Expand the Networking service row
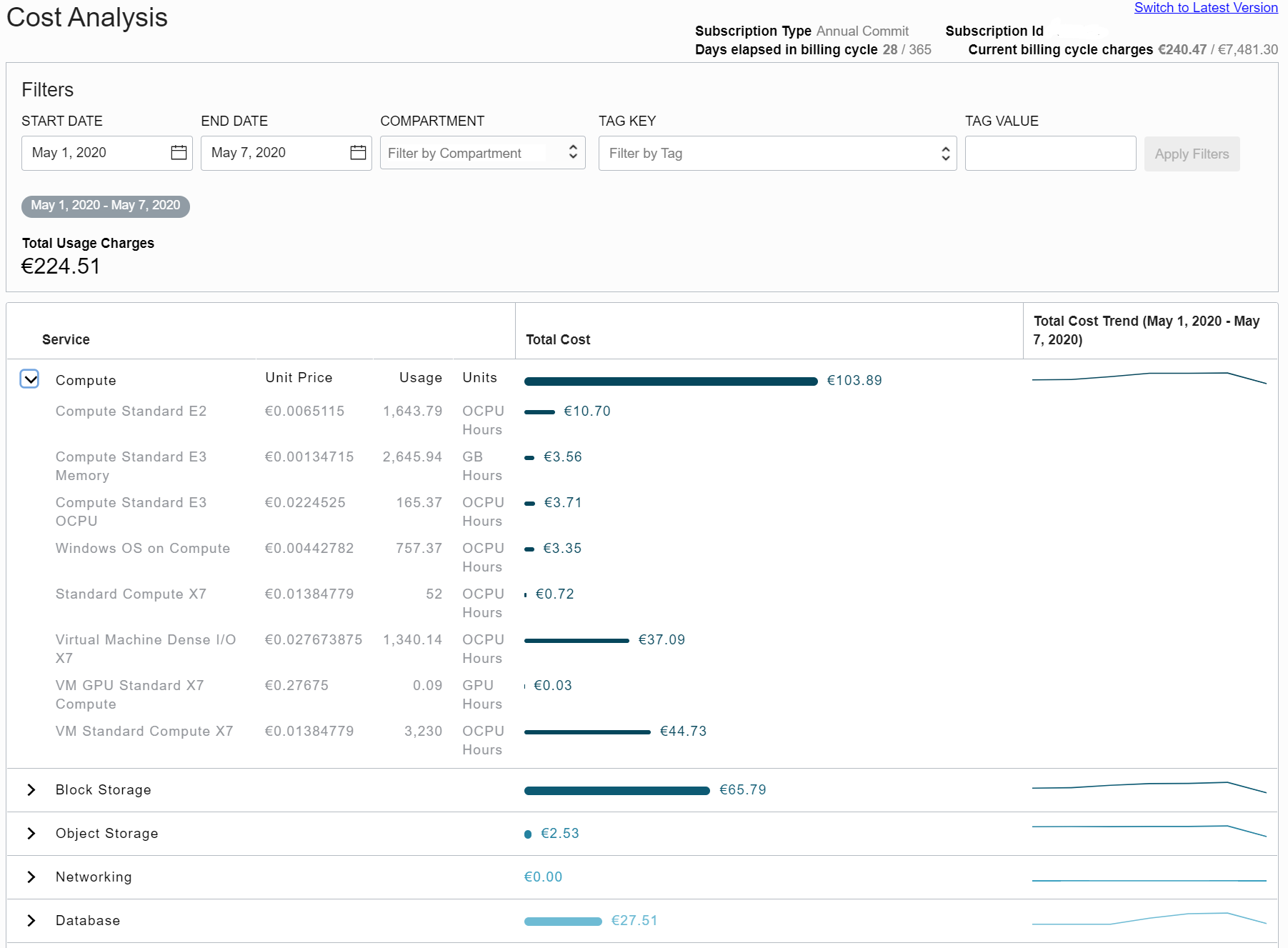This screenshot has width=1288, height=948. coord(31,877)
